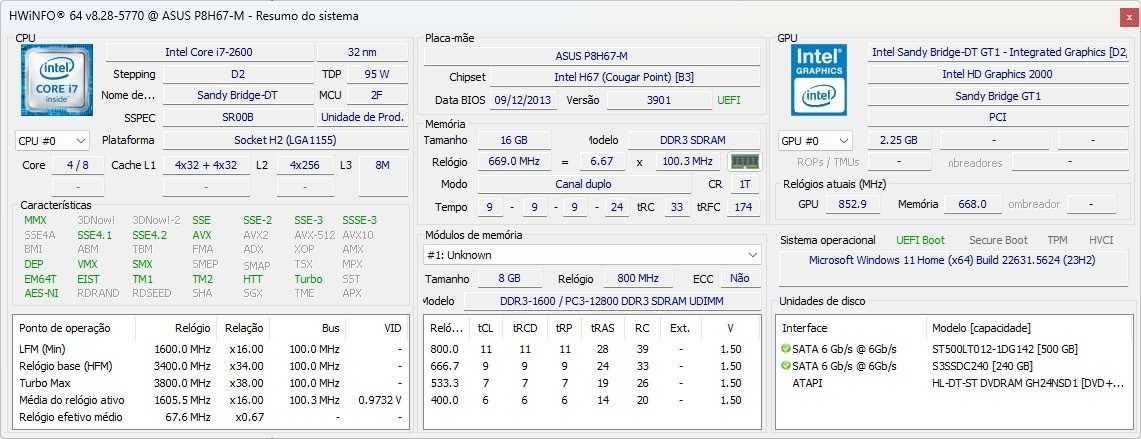Click the Sandy Bridge GT1 GPU codename

click(997, 95)
